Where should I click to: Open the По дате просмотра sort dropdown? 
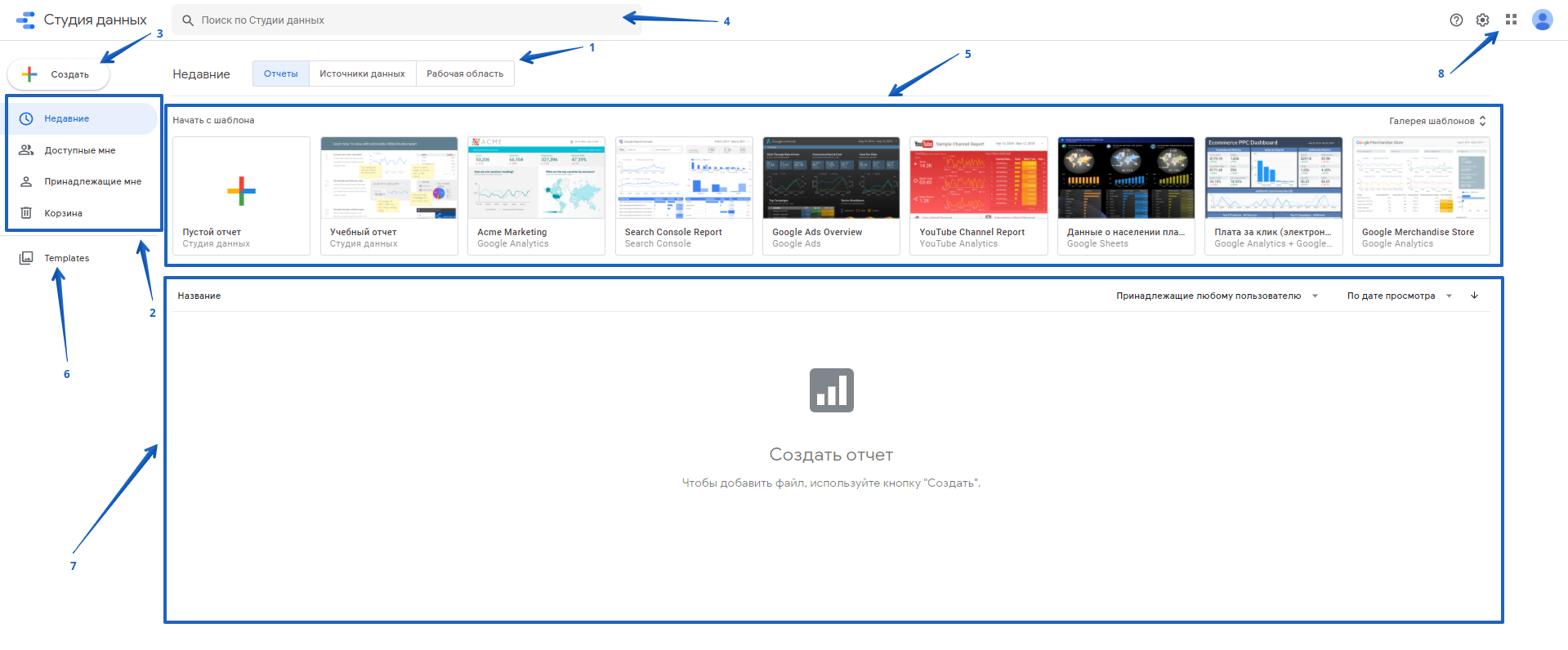[1399, 296]
